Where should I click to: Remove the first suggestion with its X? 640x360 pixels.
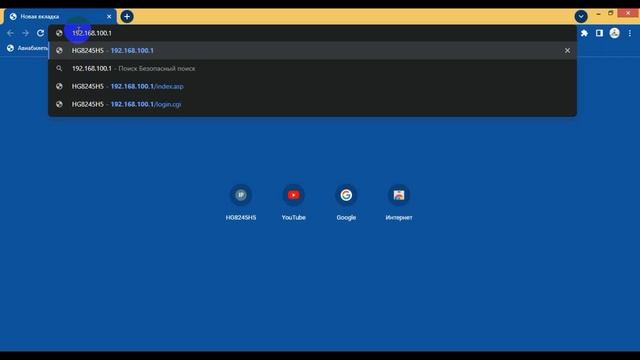567,51
